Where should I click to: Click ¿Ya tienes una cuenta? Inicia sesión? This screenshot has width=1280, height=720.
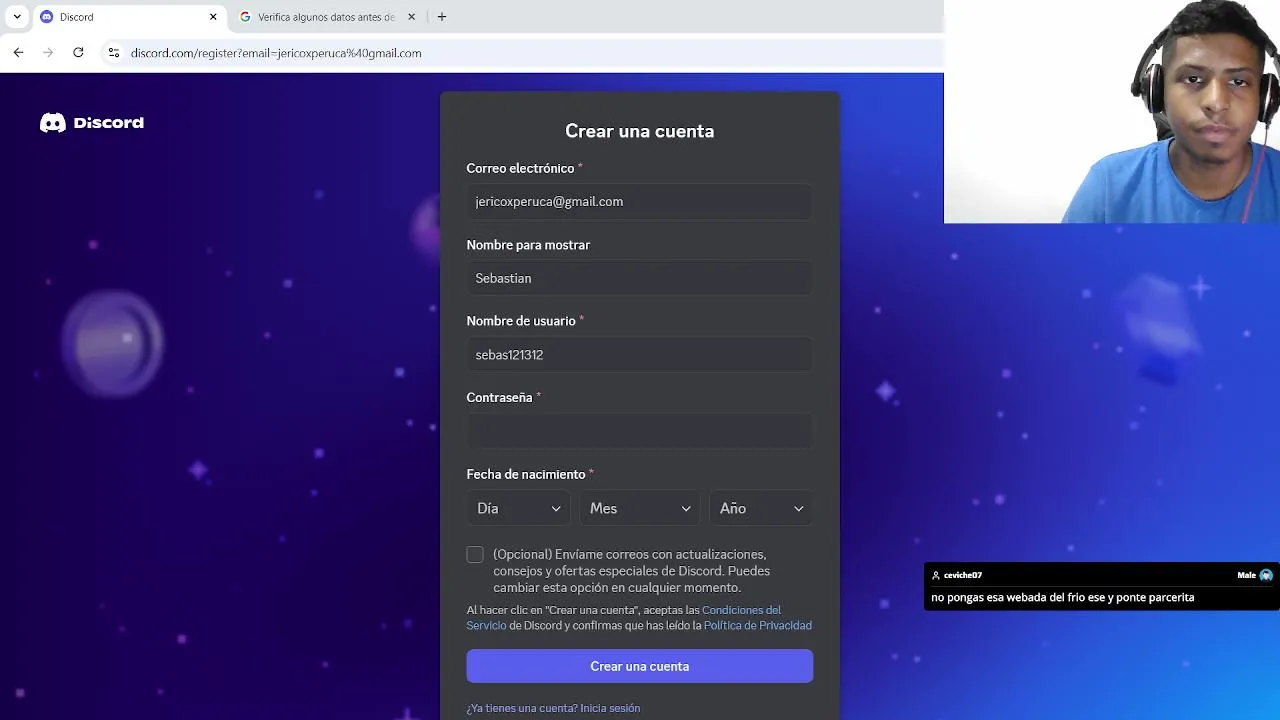click(x=553, y=708)
